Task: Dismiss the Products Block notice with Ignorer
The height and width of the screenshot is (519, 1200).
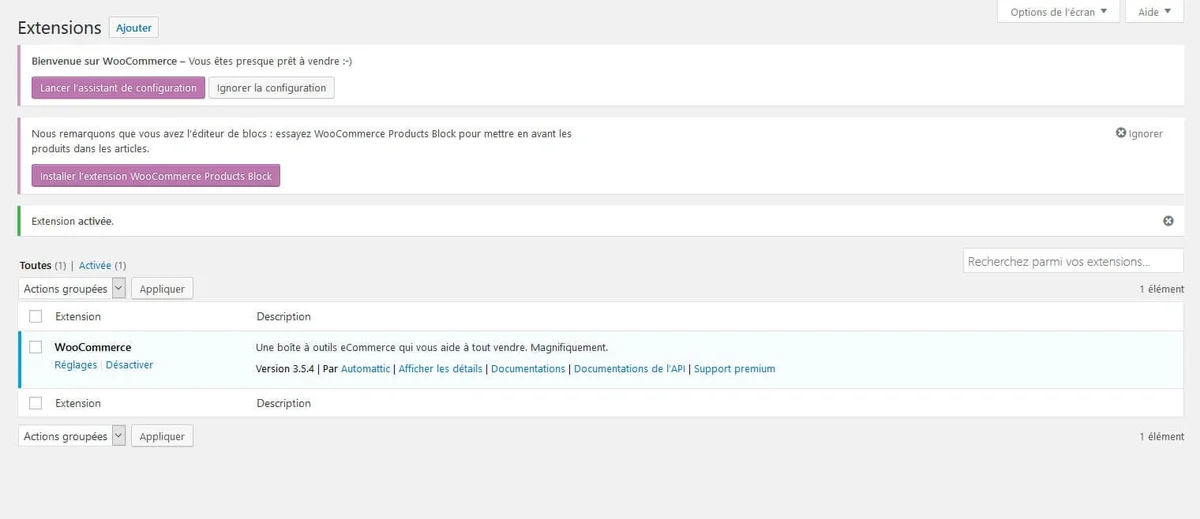Action: coord(1139,133)
